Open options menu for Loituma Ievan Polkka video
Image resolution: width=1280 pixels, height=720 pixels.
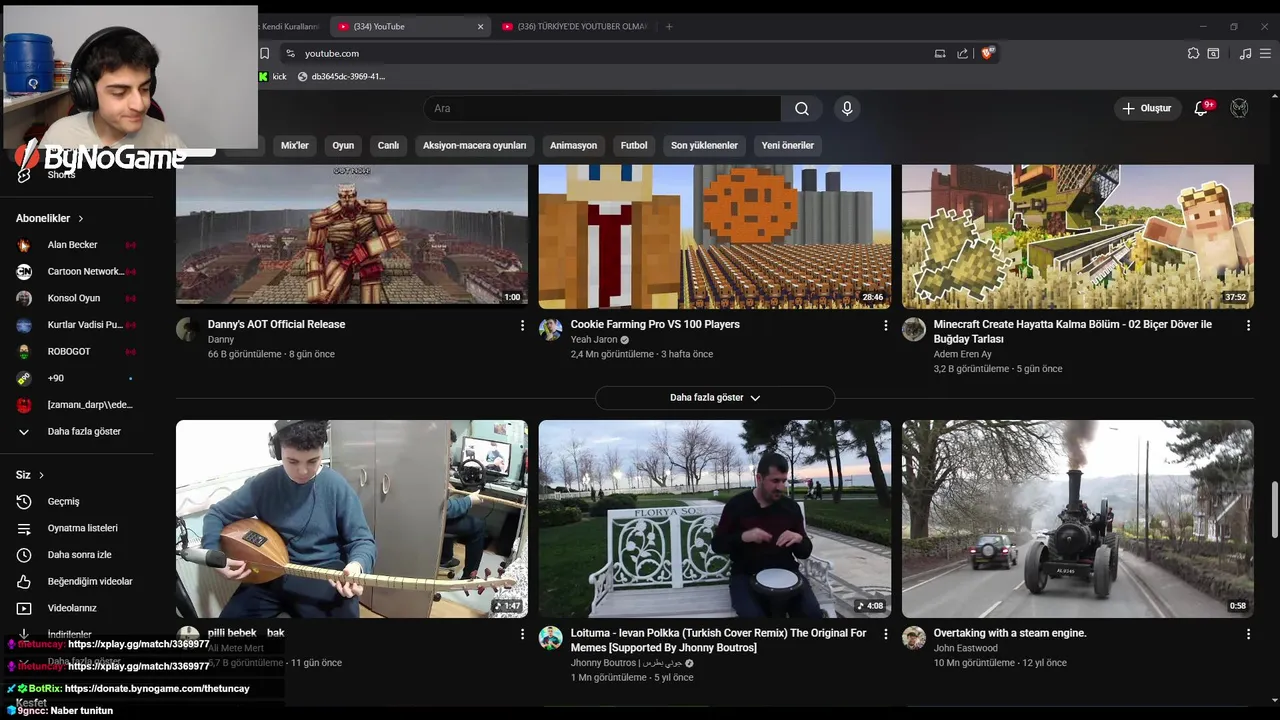(885, 634)
